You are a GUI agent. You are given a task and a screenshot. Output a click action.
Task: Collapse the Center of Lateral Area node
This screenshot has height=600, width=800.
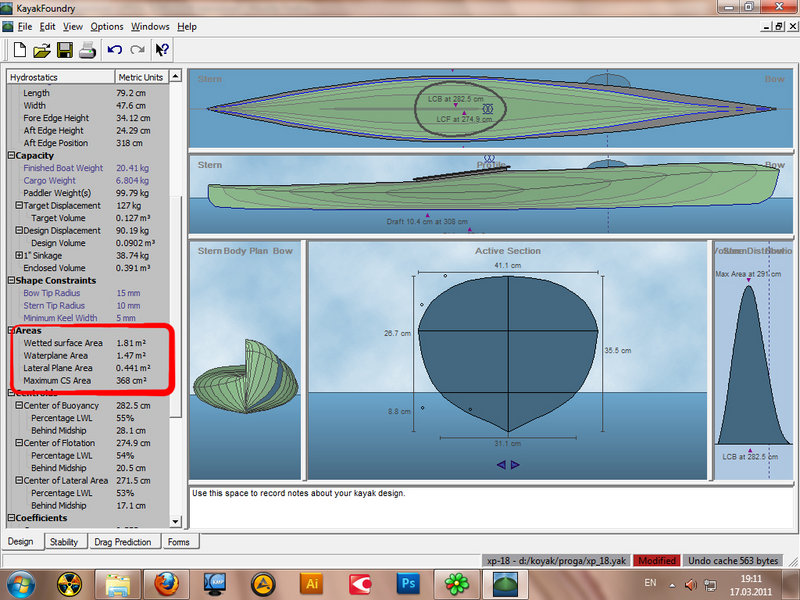point(19,480)
